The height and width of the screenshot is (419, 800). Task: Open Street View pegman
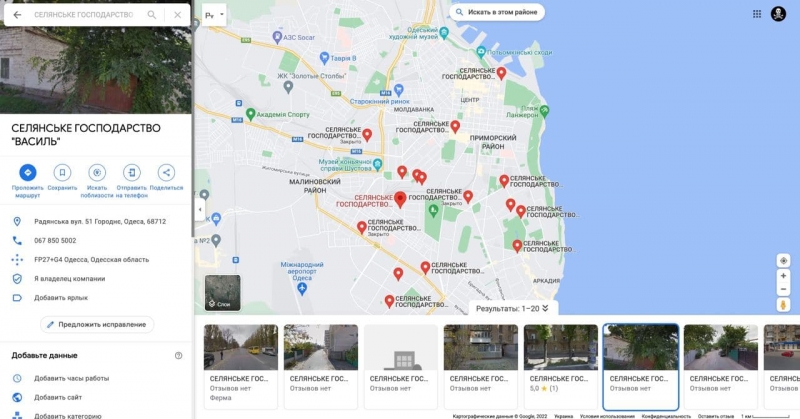(x=783, y=305)
